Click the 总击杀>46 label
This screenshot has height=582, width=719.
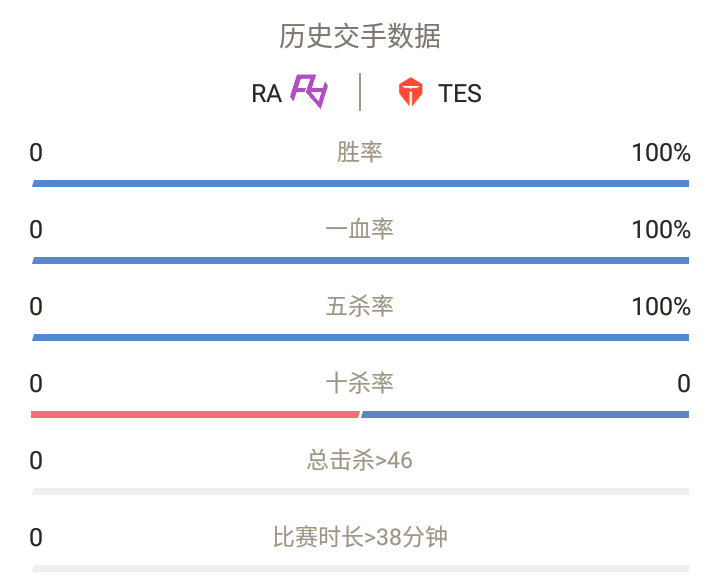tap(360, 460)
